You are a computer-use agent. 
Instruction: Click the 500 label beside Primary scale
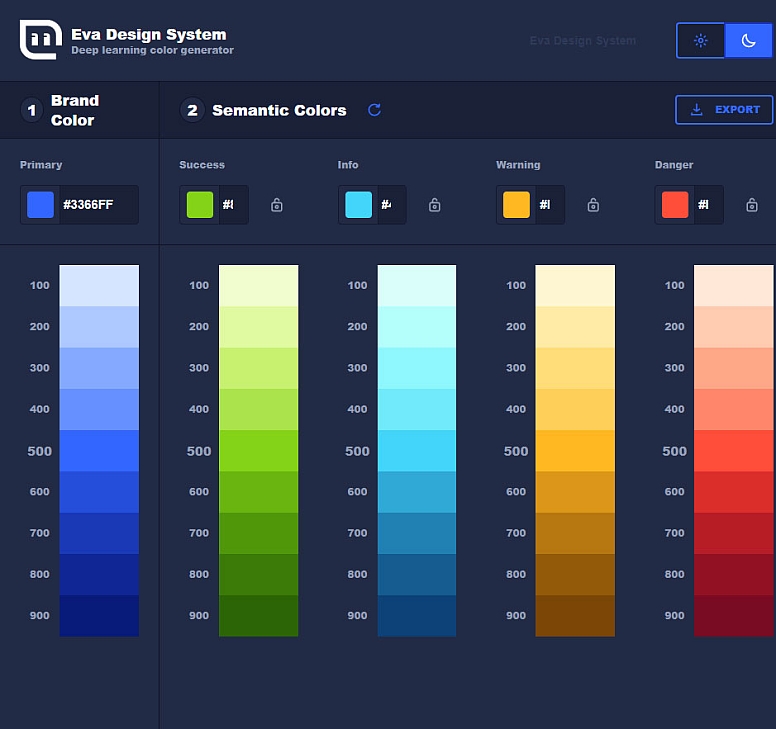pos(40,451)
